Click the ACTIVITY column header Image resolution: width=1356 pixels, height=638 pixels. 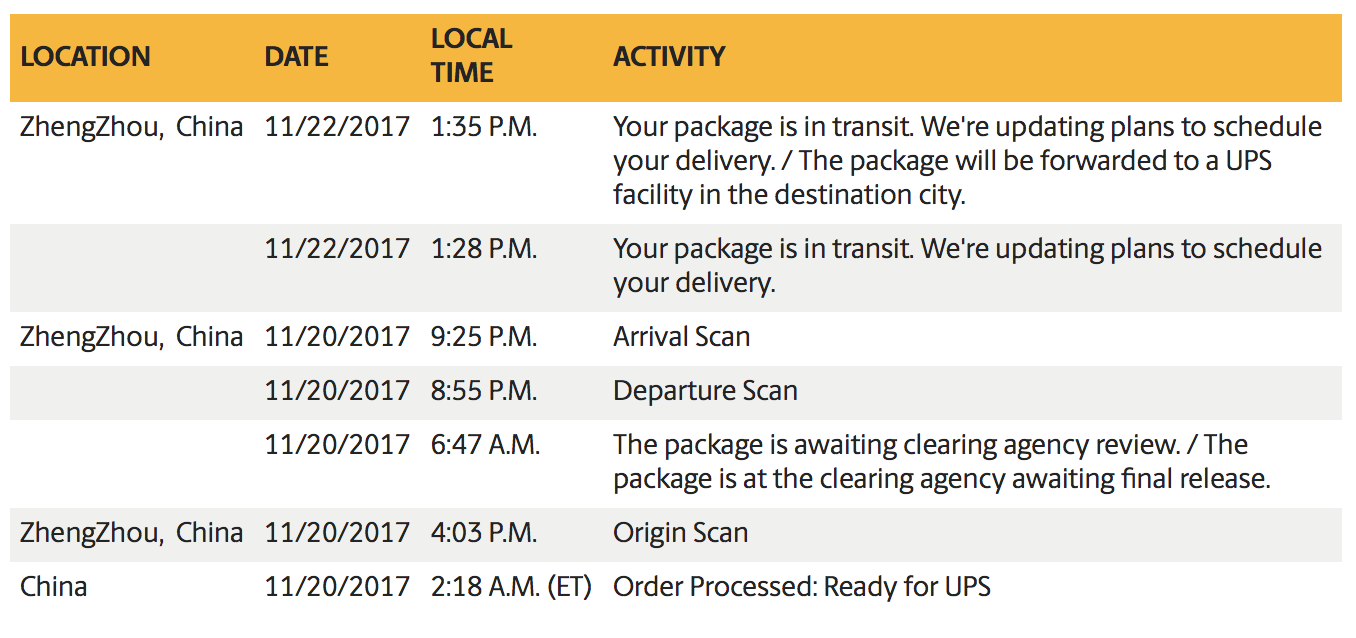[669, 56]
